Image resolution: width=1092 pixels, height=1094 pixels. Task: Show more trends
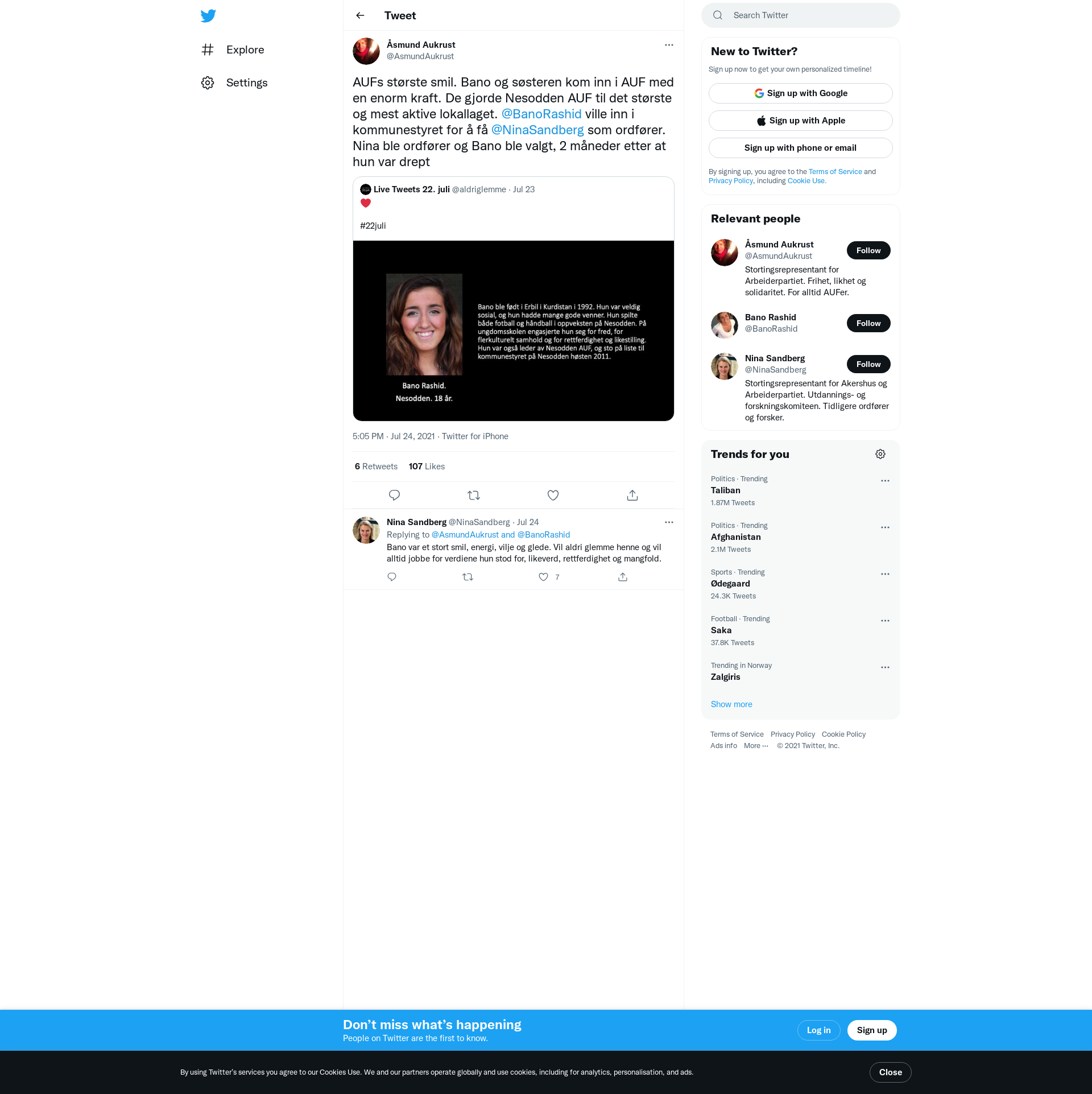click(731, 704)
